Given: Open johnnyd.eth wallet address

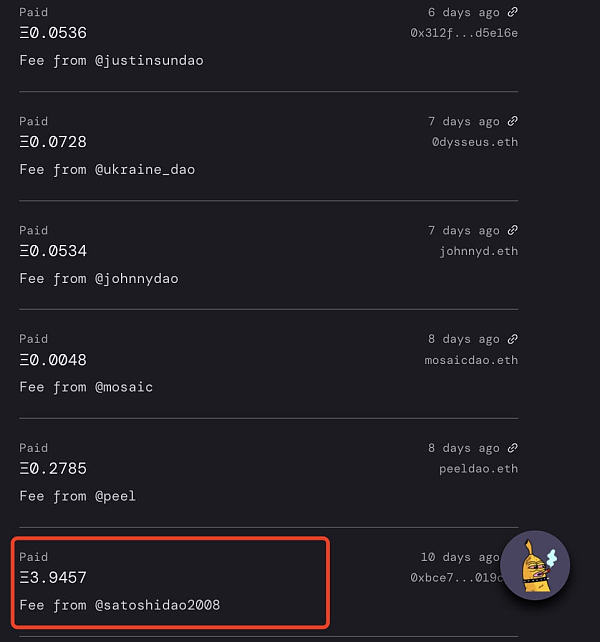Looking at the screenshot, I should (478, 251).
